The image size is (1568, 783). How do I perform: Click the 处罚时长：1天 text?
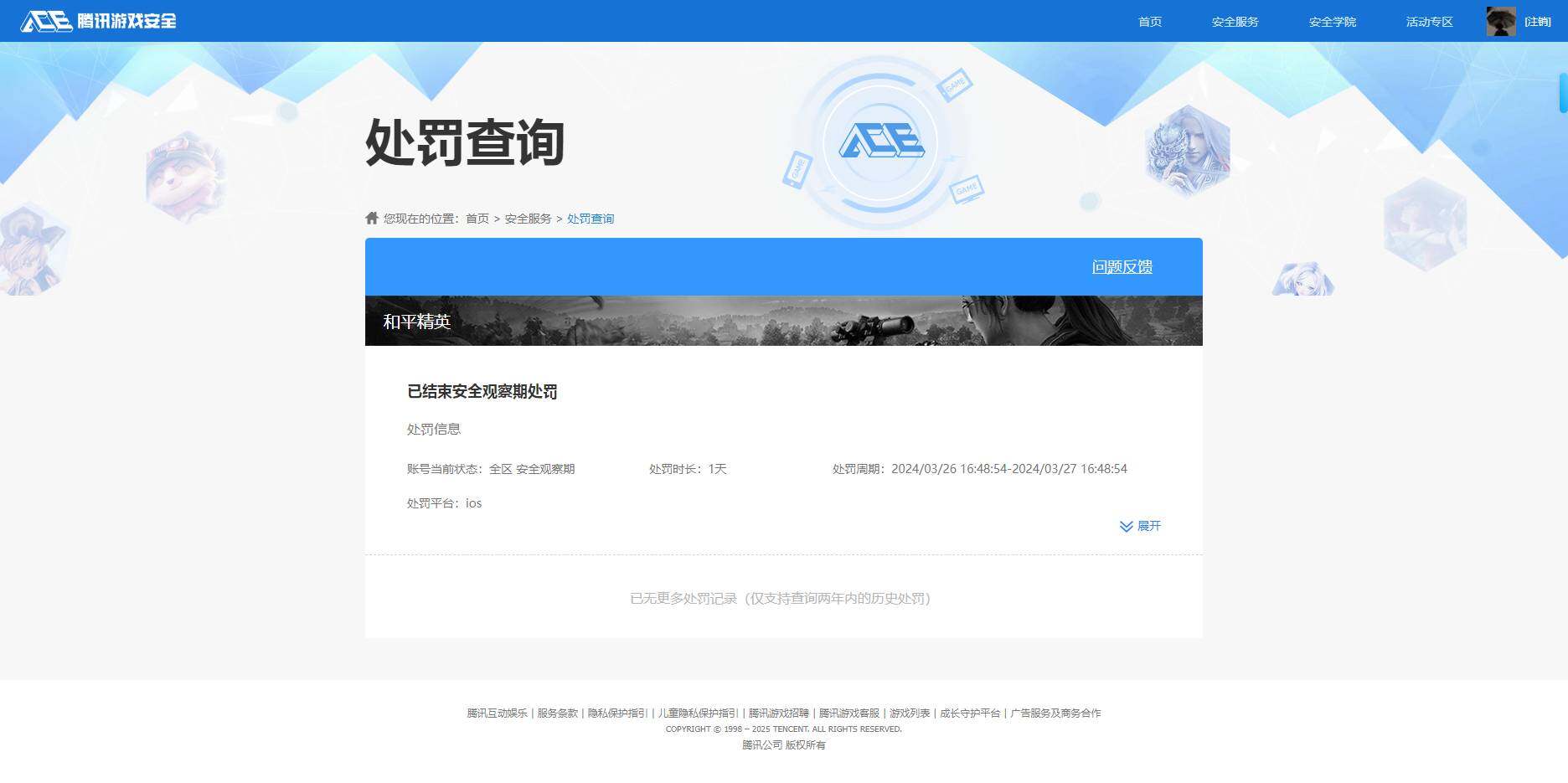click(688, 469)
